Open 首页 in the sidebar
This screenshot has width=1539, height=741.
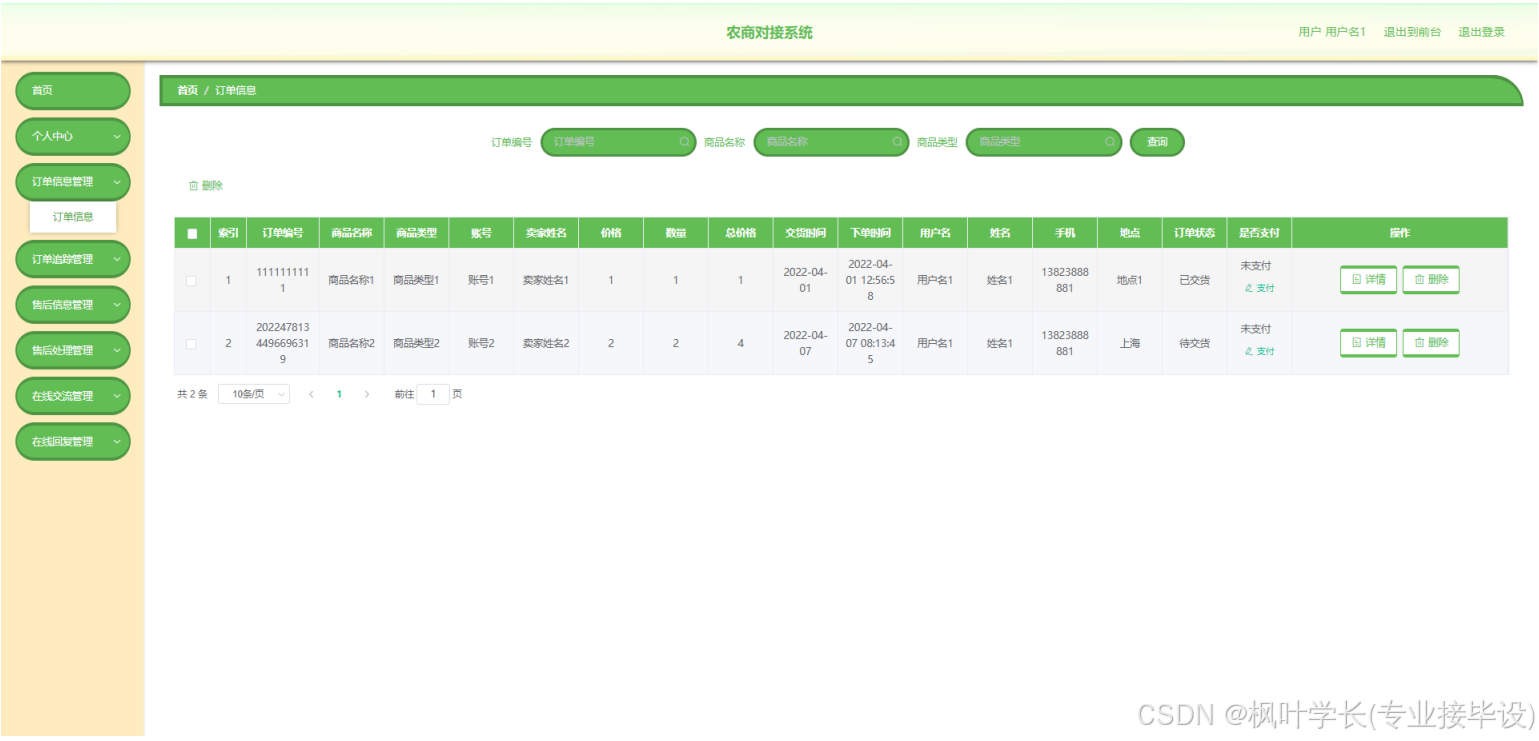73,91
